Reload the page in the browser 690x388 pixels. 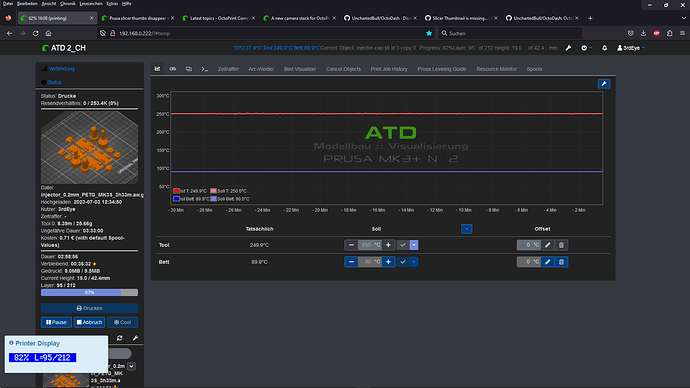(x=36, y=33)
